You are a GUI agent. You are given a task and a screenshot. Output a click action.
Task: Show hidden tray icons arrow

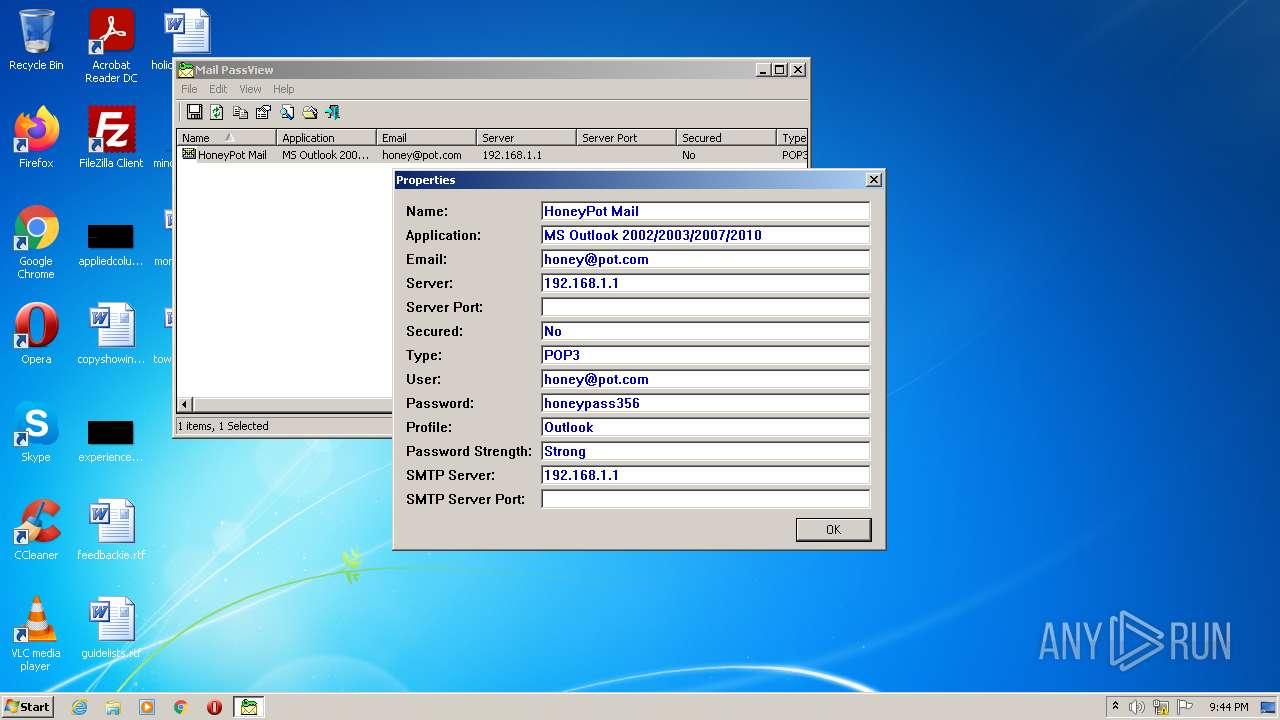[1115, 706]
